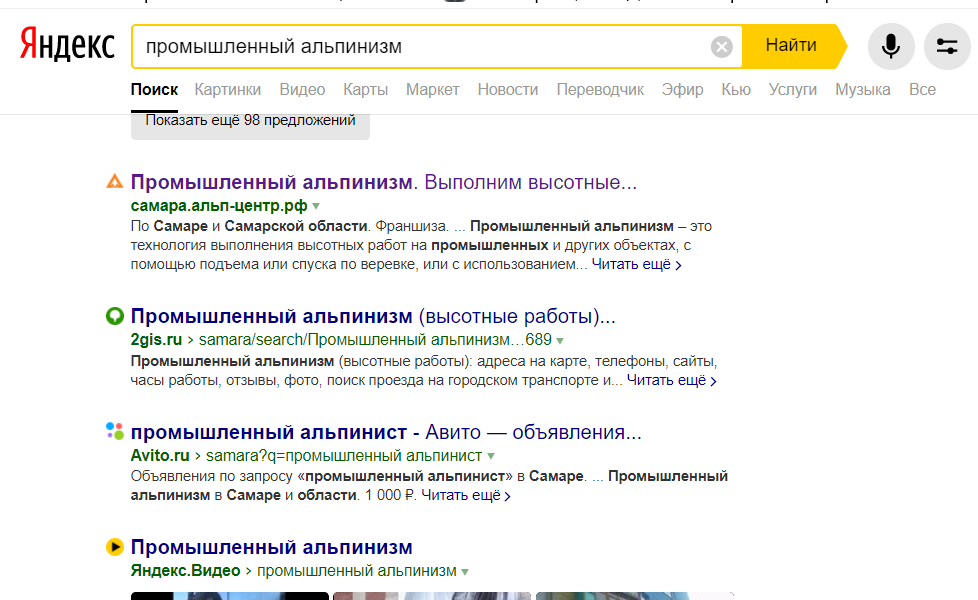Open result Промышленный альпинизм. Выполним высотные...
The width and height of the screenshot is (978, 600).
click(384, 182)
